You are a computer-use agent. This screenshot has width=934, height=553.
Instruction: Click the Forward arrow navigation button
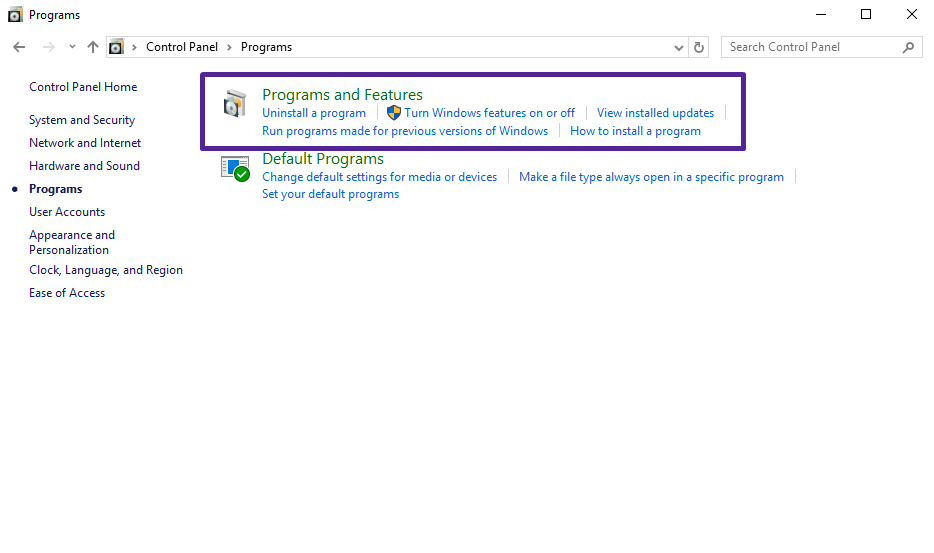tap(48, 47)
